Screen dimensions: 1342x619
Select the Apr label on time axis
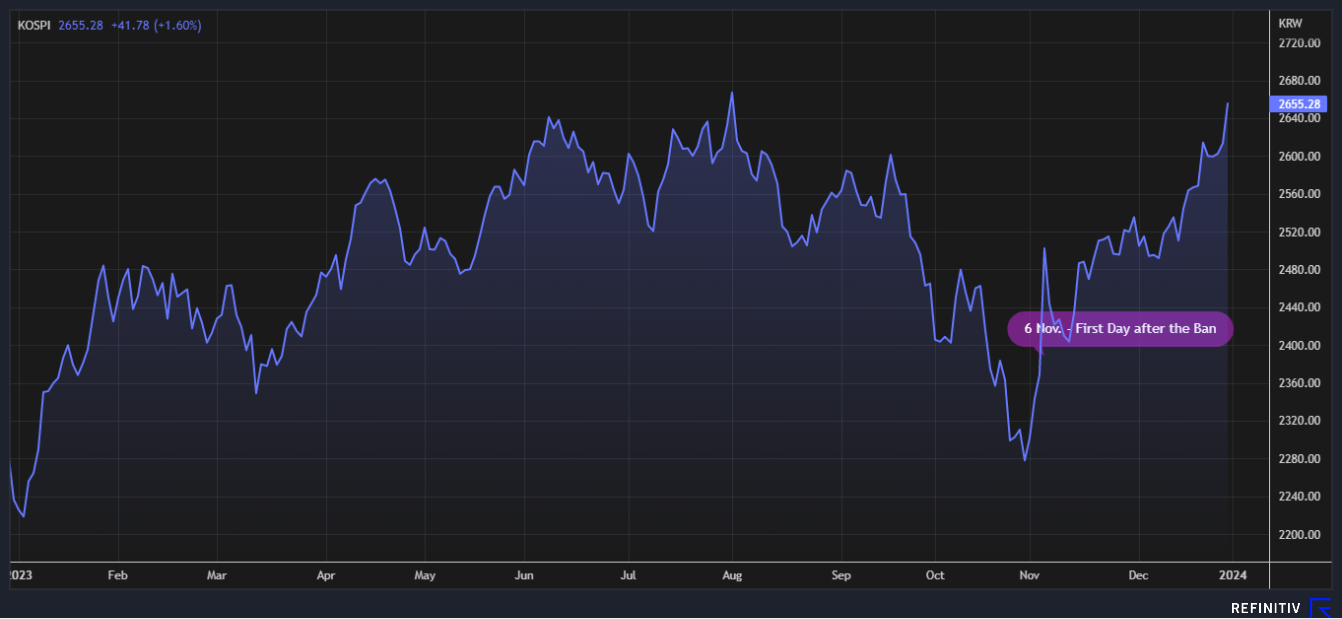(x=326, y=576)
